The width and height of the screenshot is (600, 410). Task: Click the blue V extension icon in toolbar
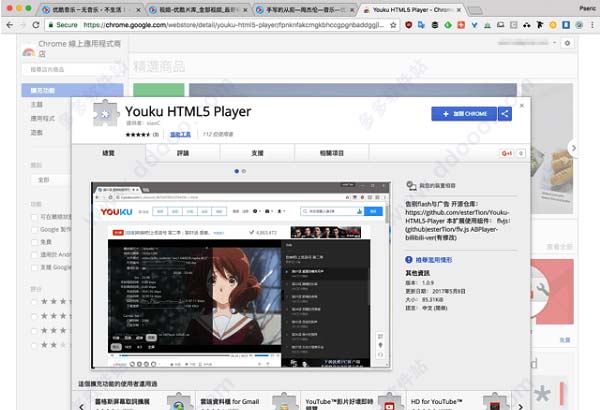pos(474,25)
